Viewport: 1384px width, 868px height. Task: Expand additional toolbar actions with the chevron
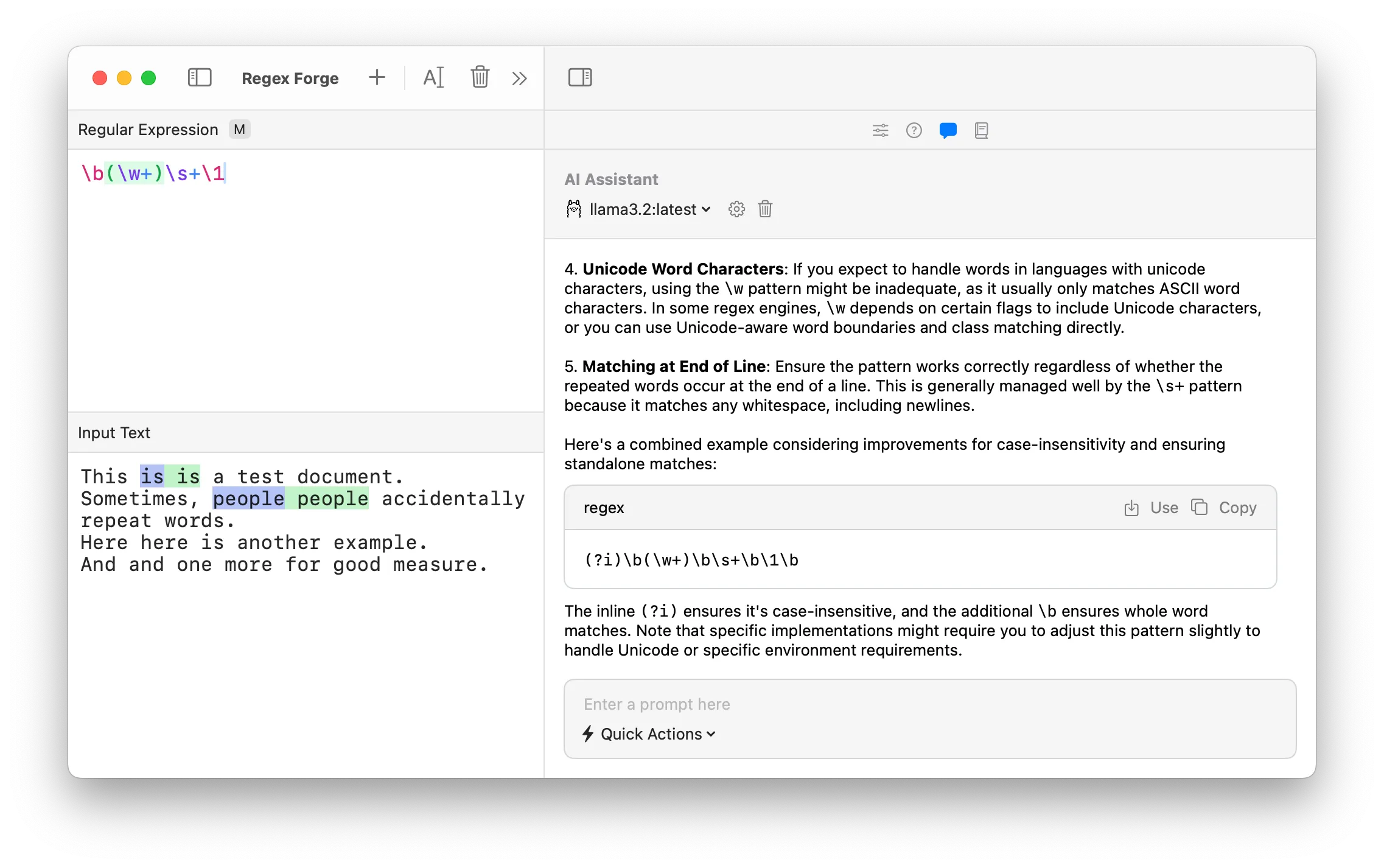(519, 77)
